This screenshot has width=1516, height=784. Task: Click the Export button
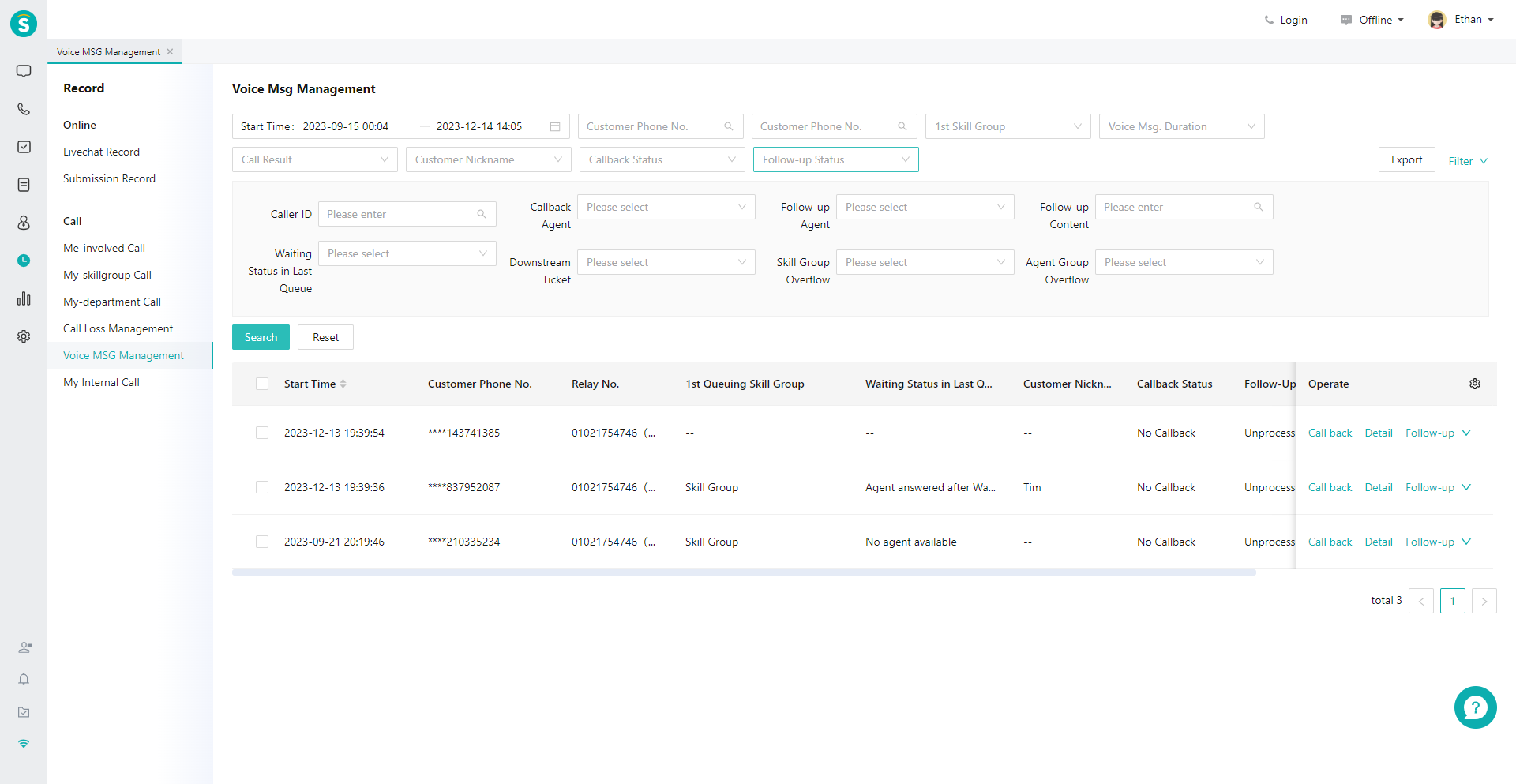[x=1407, y=159]
